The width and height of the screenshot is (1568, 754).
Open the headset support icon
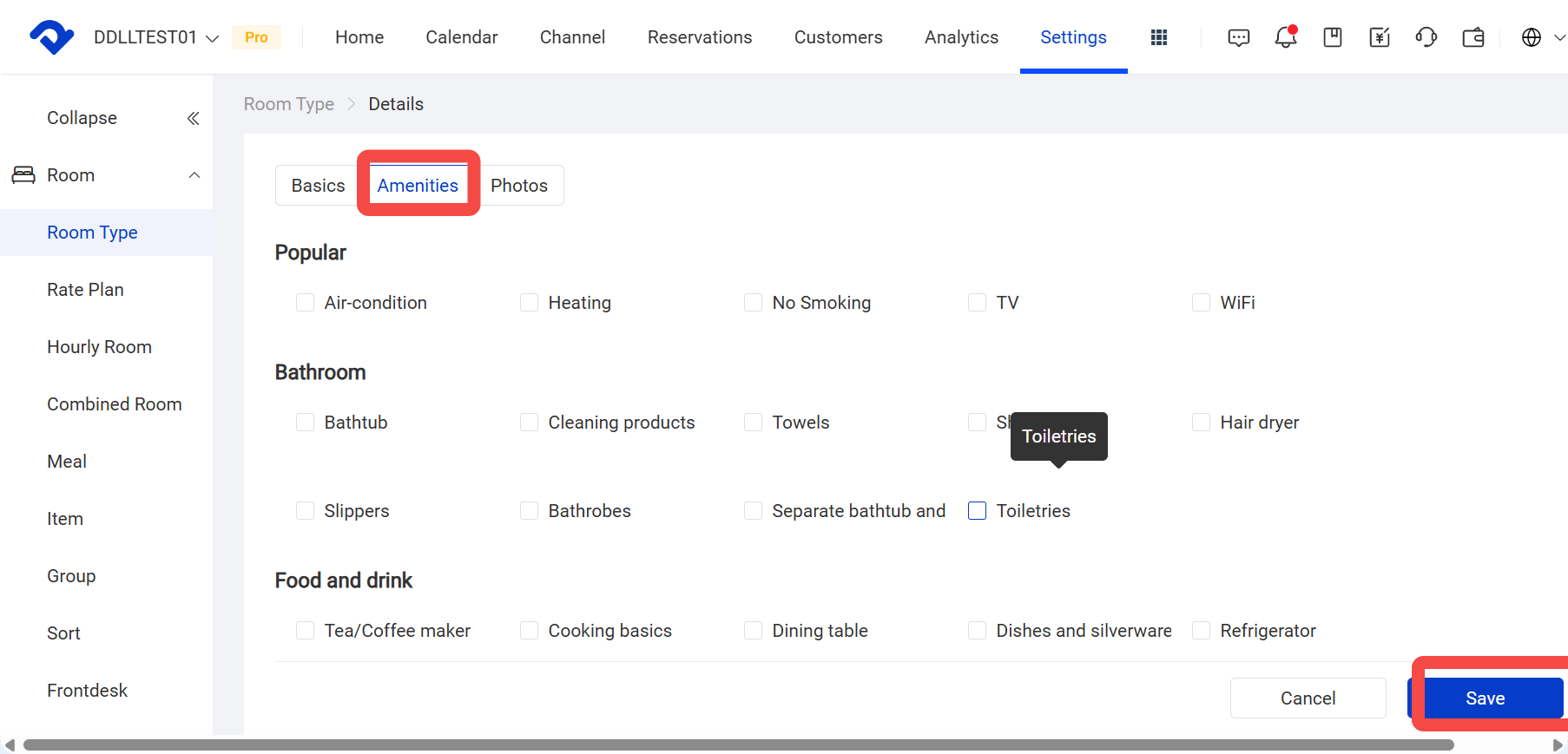click(1426, 37)
